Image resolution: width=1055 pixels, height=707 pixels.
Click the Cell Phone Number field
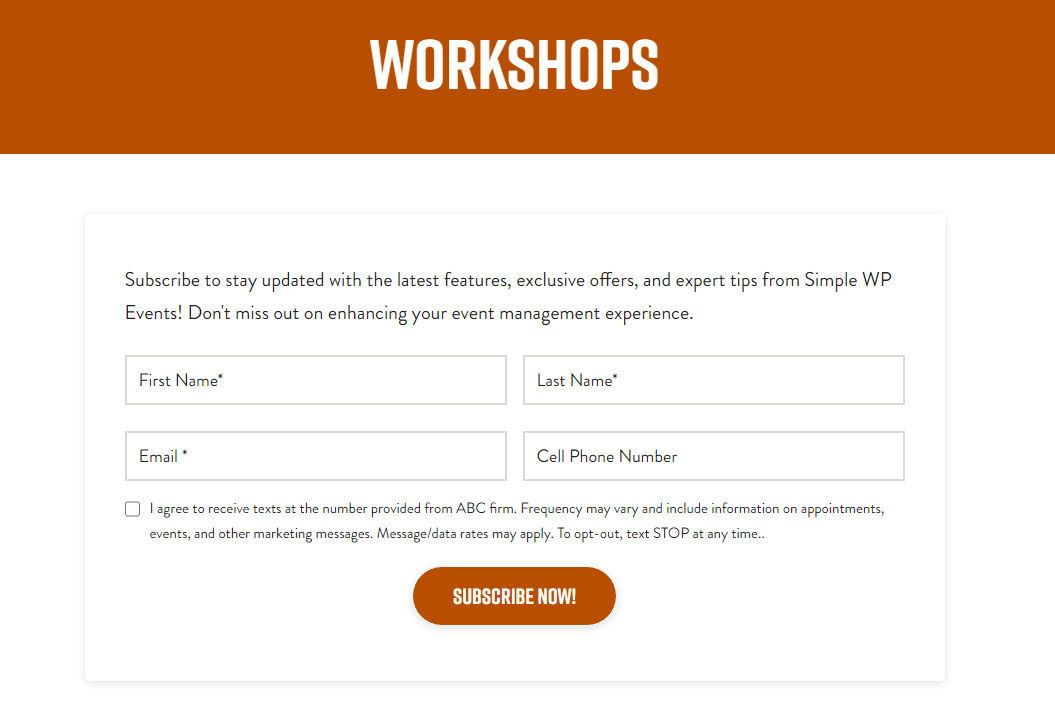tap(714, 456)
